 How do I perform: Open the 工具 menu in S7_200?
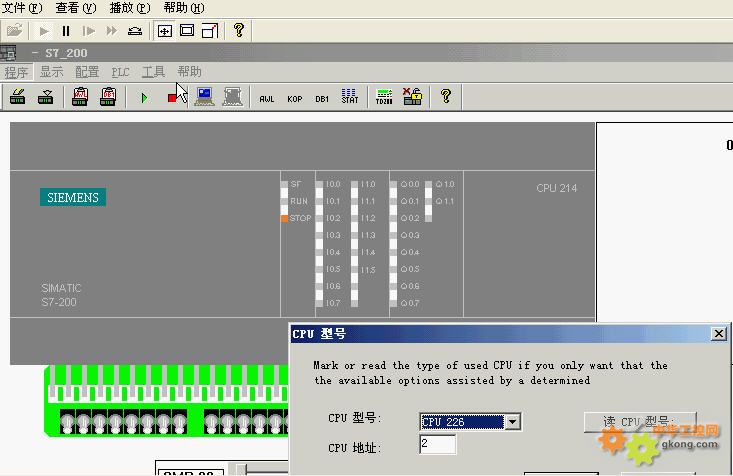pyautogui.click(x=153, y=72)
